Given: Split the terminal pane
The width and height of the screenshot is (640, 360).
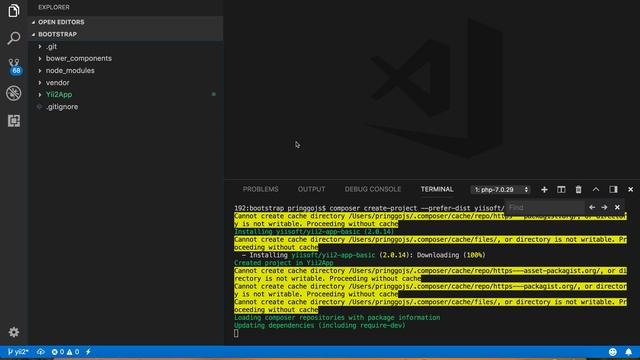Looking at the screenshot, I should pos(561,189).
